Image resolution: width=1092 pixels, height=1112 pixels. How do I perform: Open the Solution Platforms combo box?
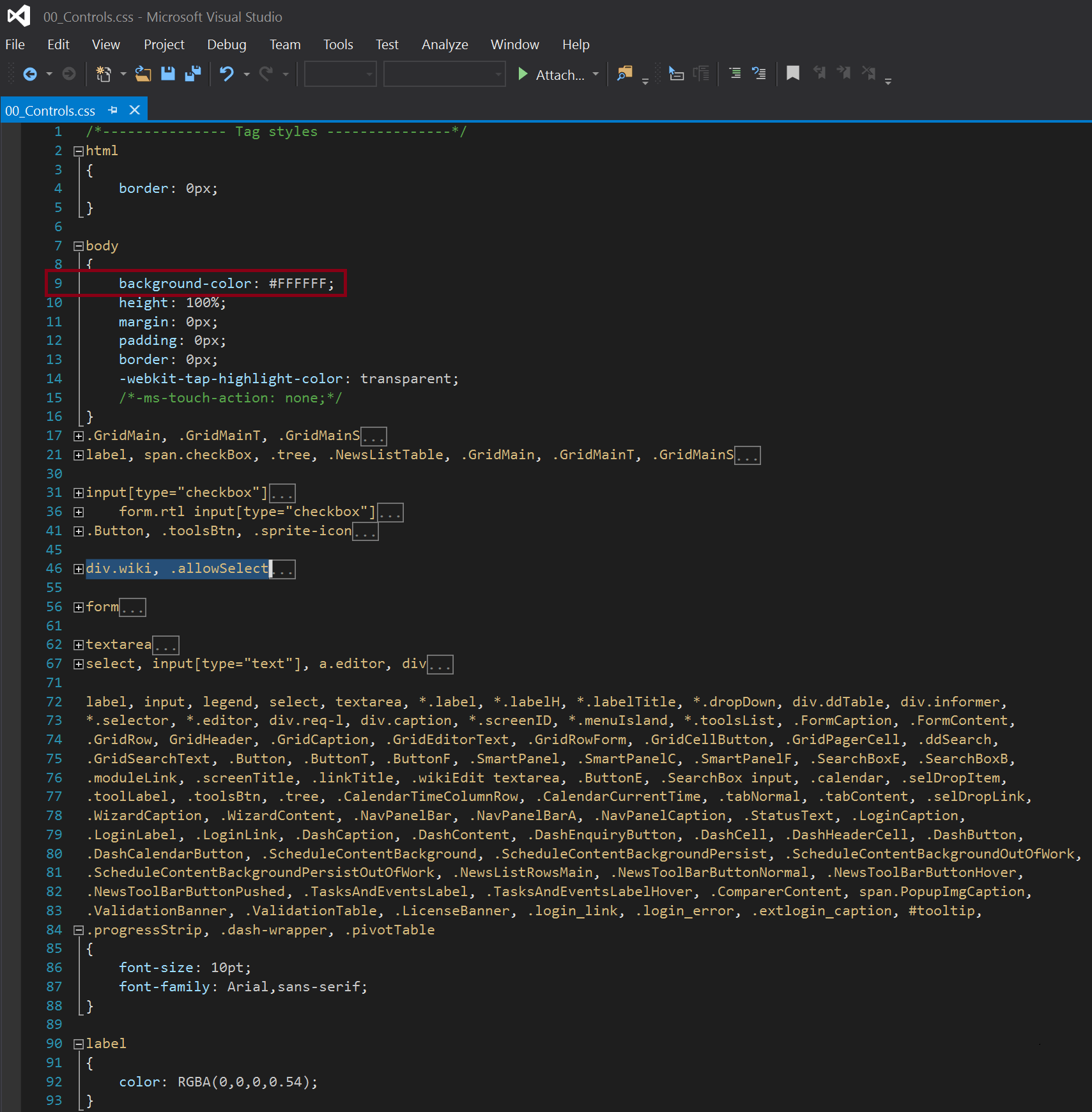445,74
